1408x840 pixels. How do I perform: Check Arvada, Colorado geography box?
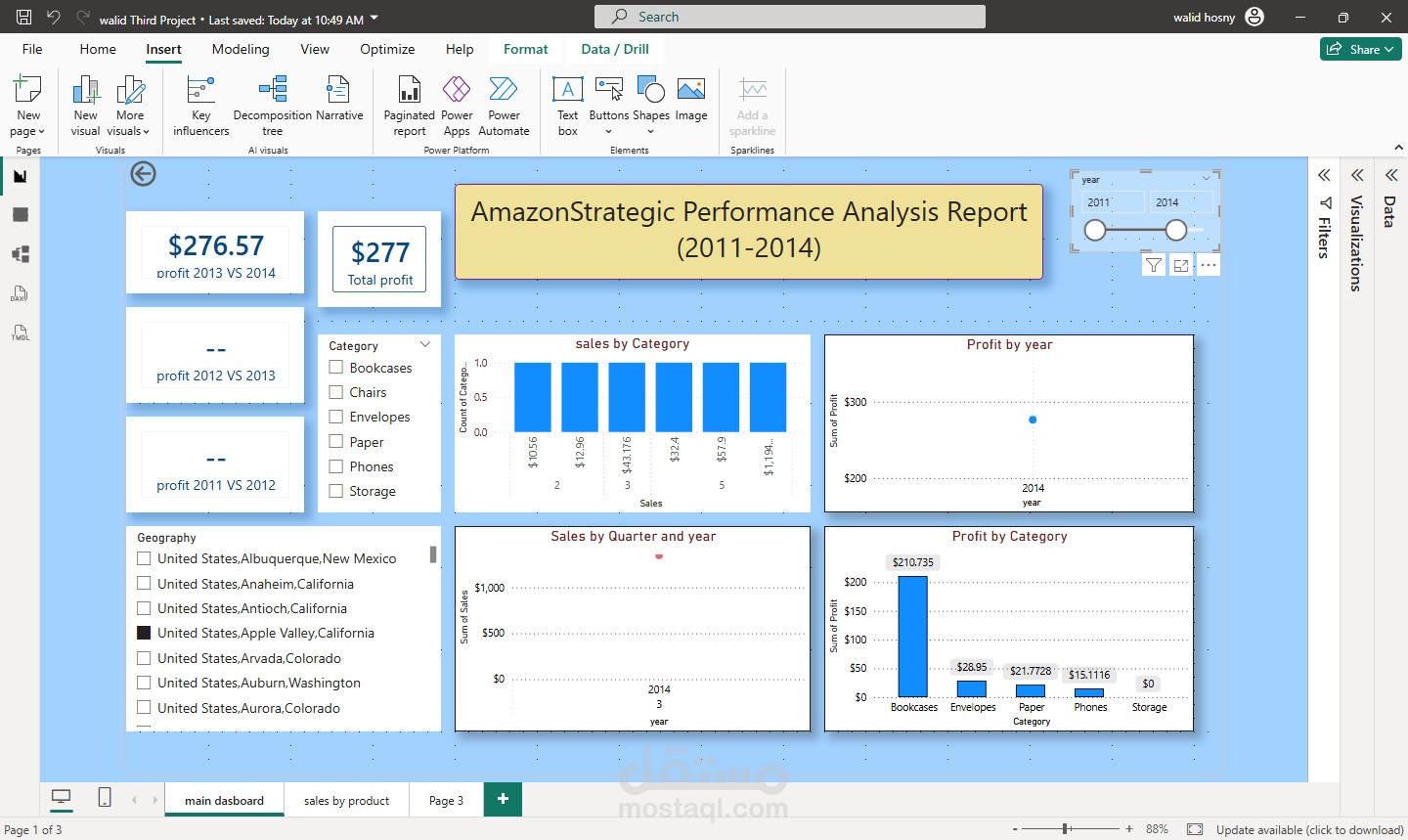(x=144, y=658)
